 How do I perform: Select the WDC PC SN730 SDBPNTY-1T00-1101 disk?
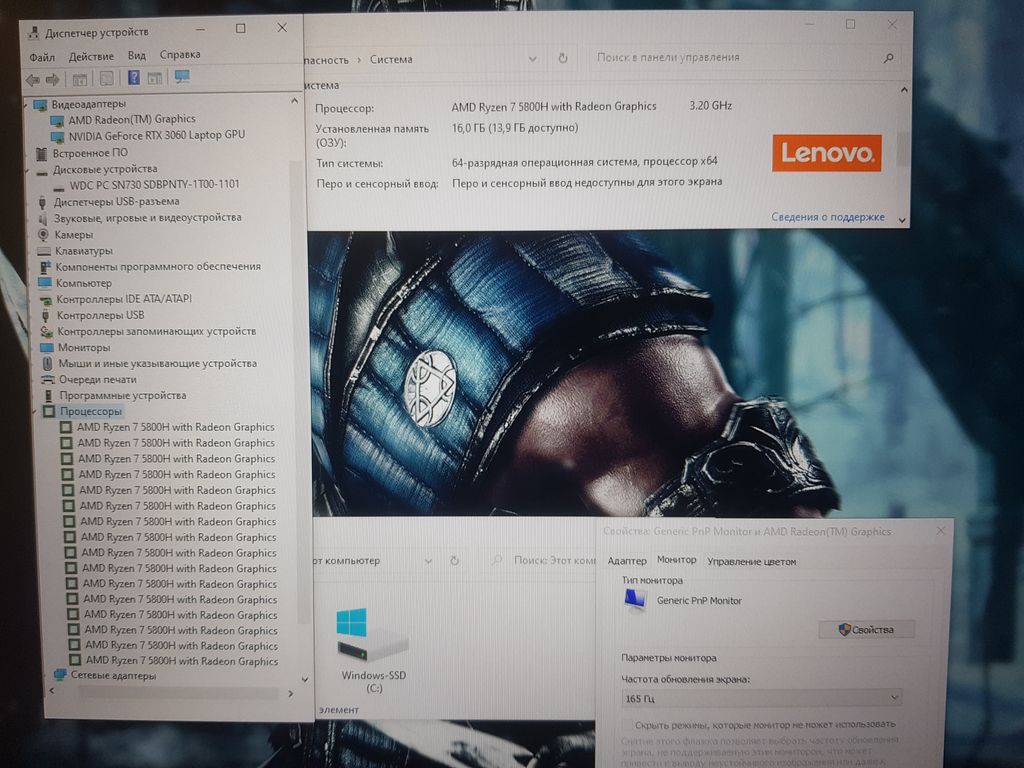pyautogui.click(x=155, y=185)
